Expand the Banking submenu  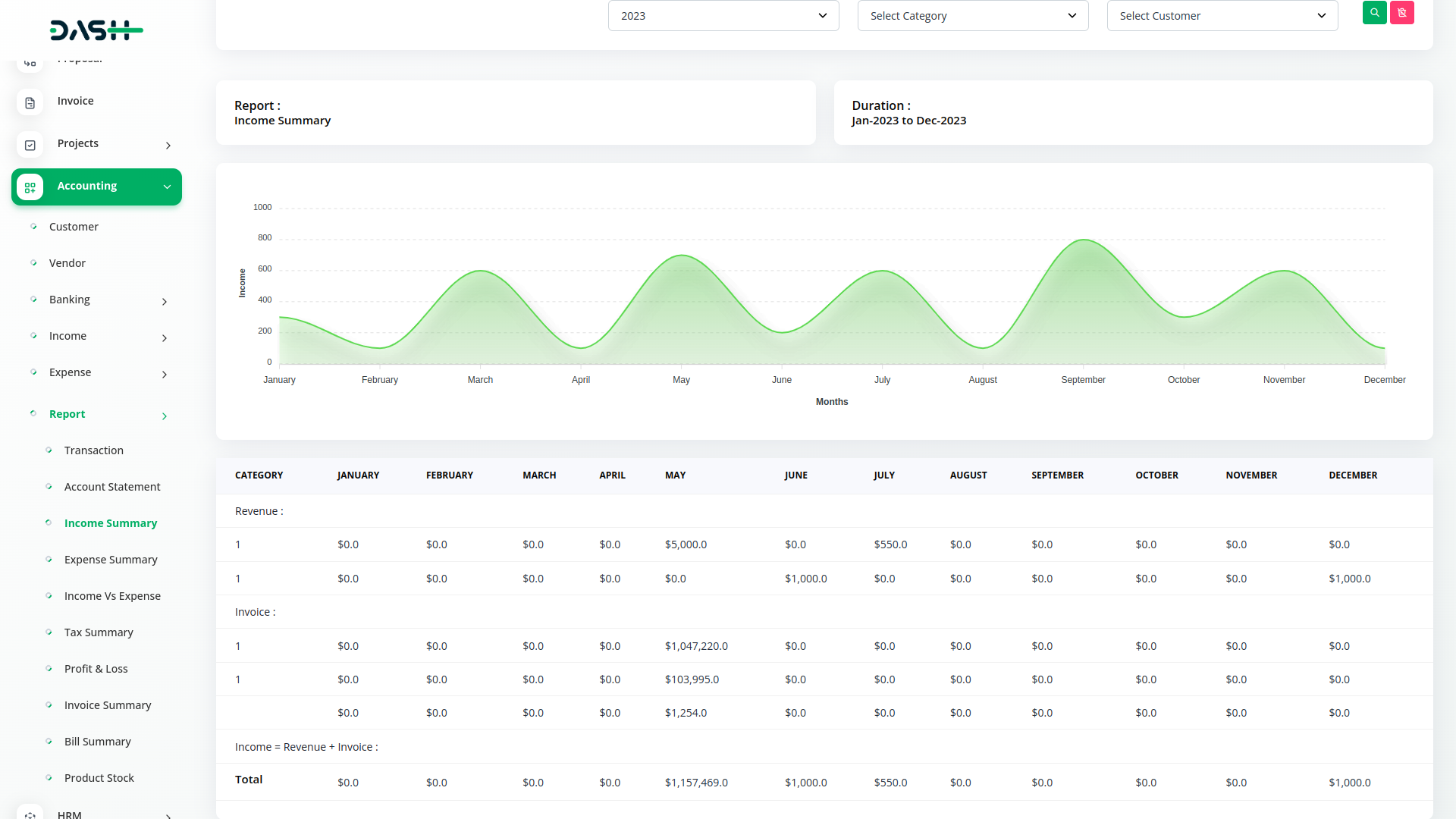[x=164, y=301]
